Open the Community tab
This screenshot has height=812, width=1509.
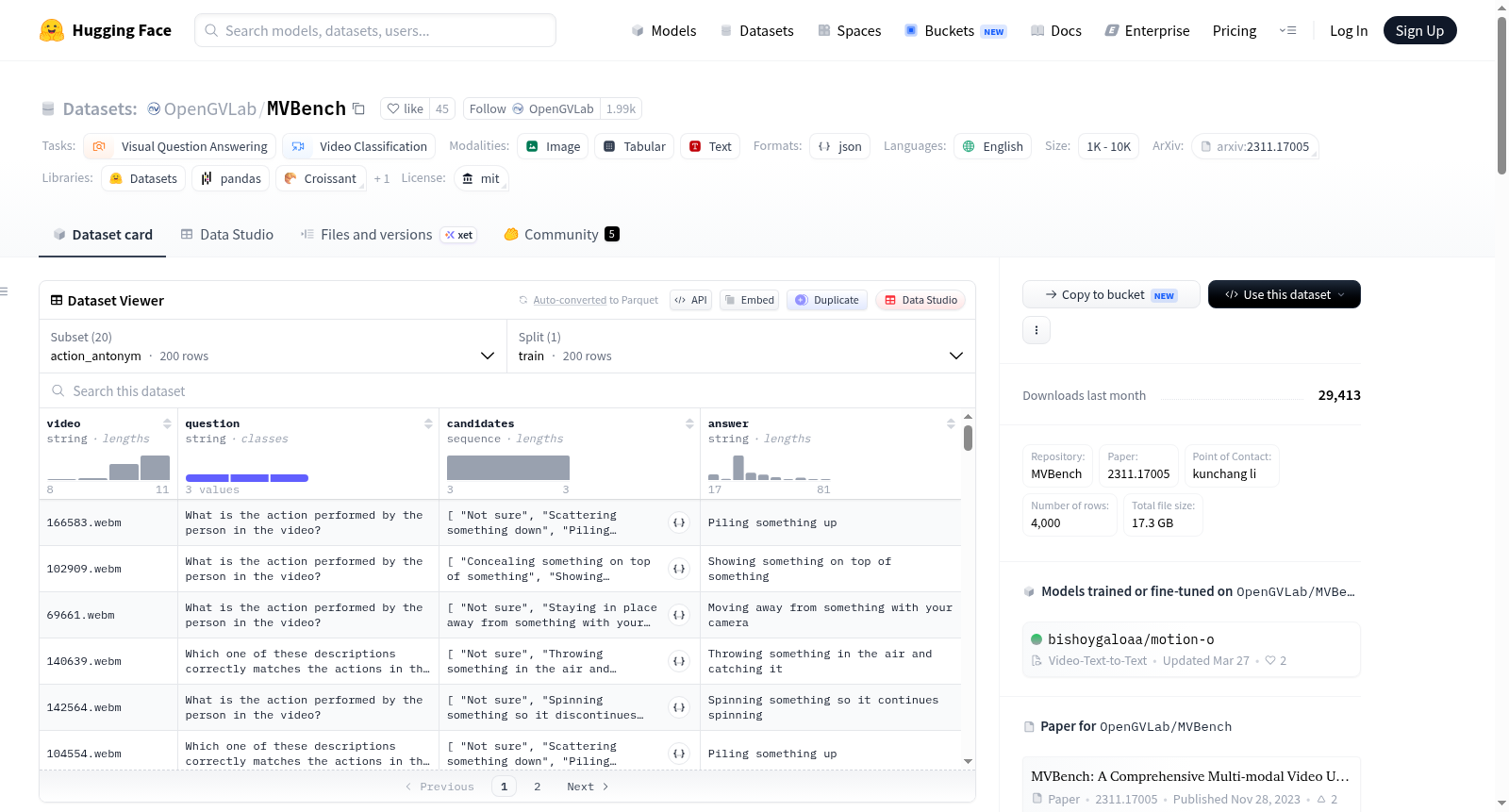[x=561, y=234]
